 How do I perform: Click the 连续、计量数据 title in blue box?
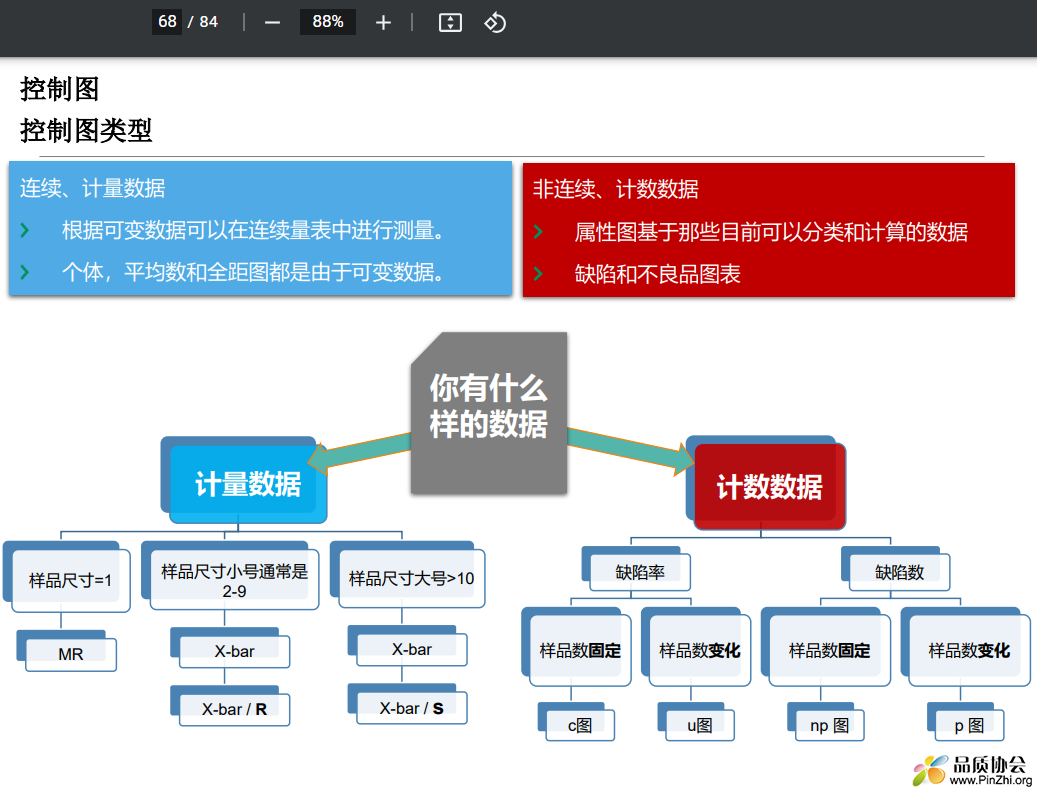[x=93, y=188]
